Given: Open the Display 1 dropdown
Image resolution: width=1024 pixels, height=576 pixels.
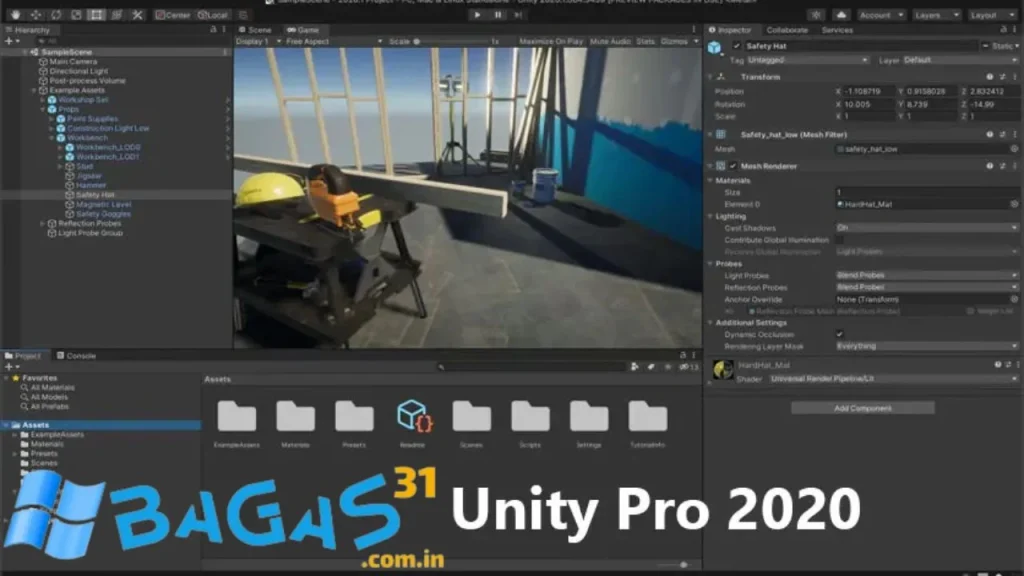Looking at the screenshot, I should (259, 41).
